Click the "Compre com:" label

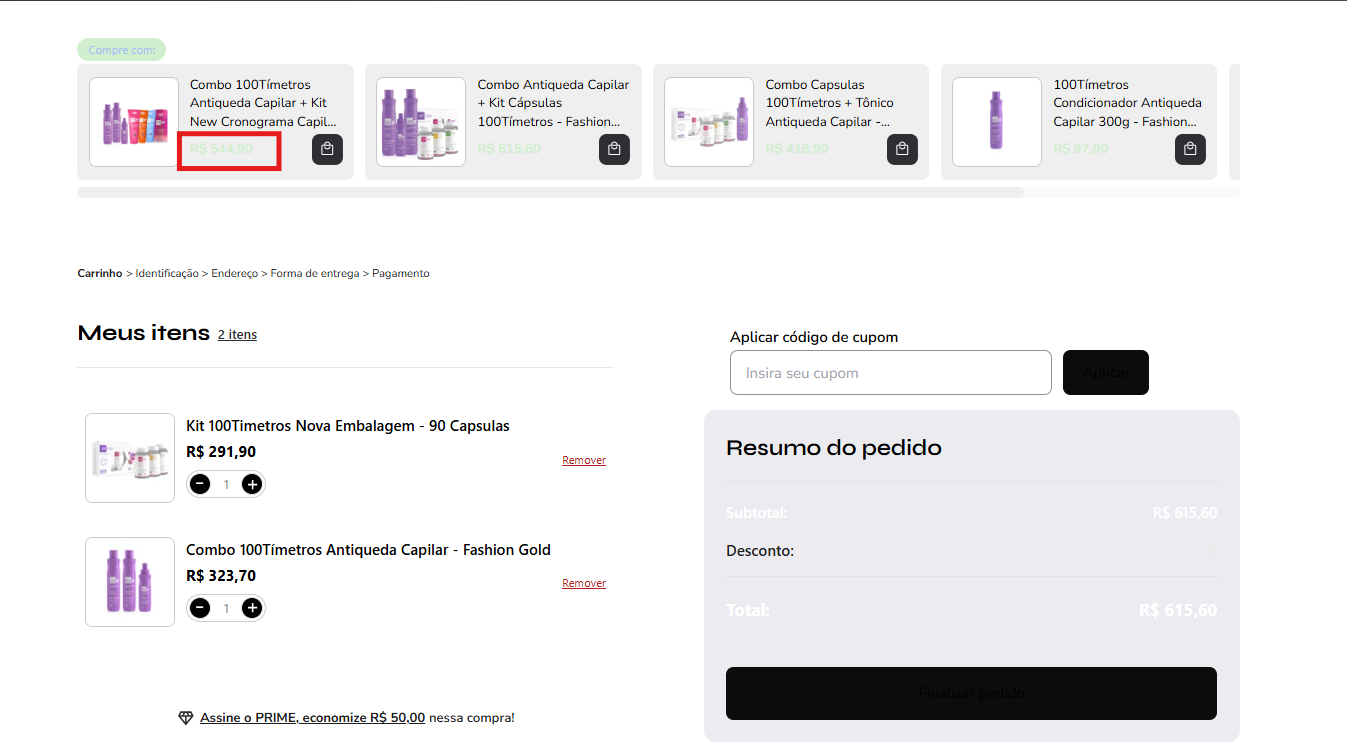tap(121, 50)
